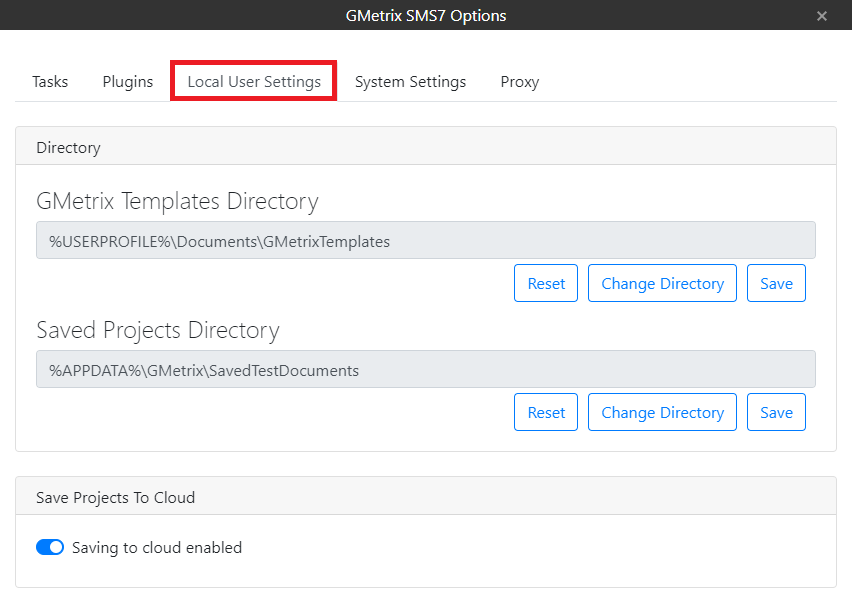Toggle the Saving to cloud switch
852x602 pixels.
tap(50, 547)
